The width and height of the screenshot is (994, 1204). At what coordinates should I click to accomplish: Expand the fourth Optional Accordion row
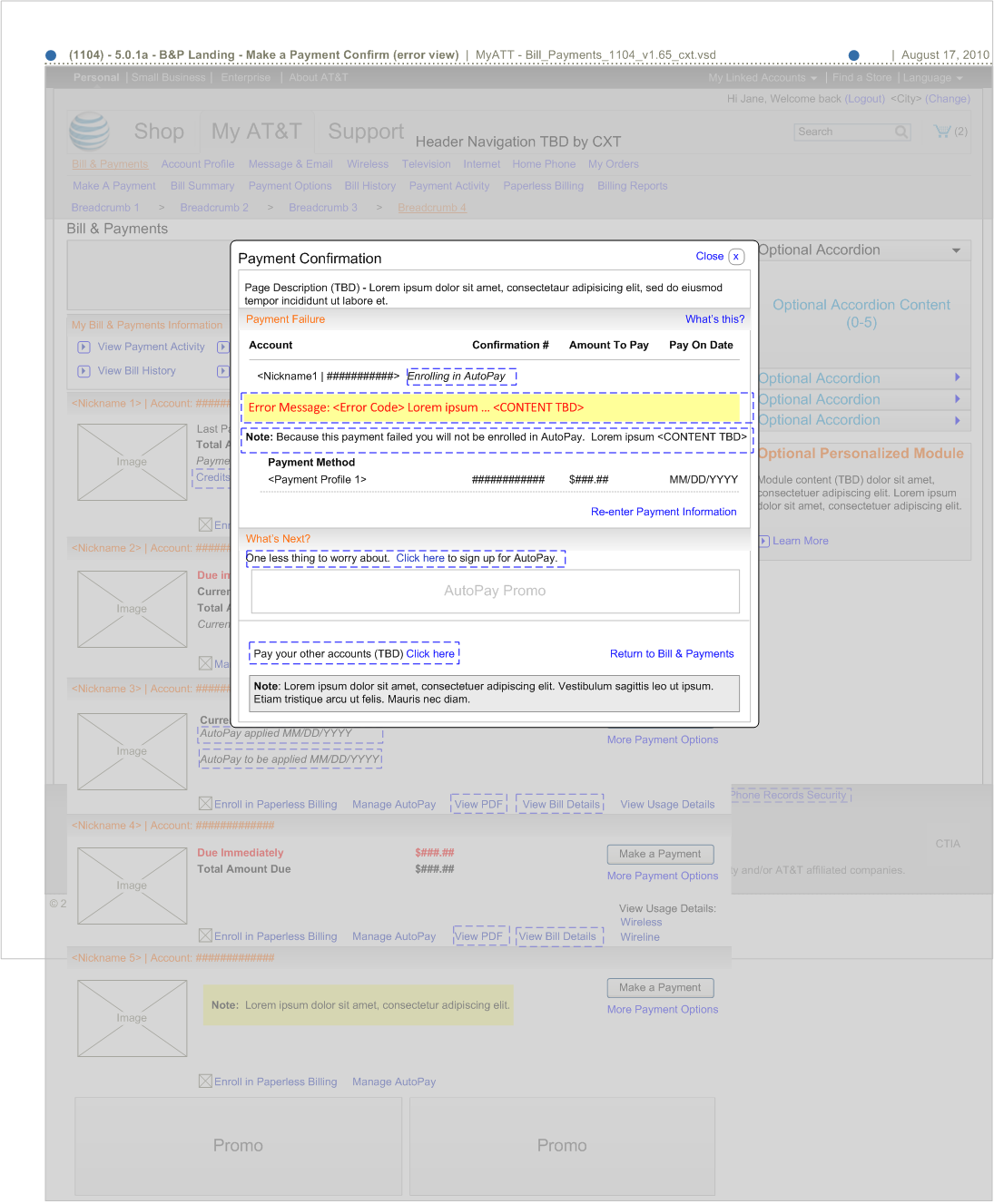[x=863, y=420]
